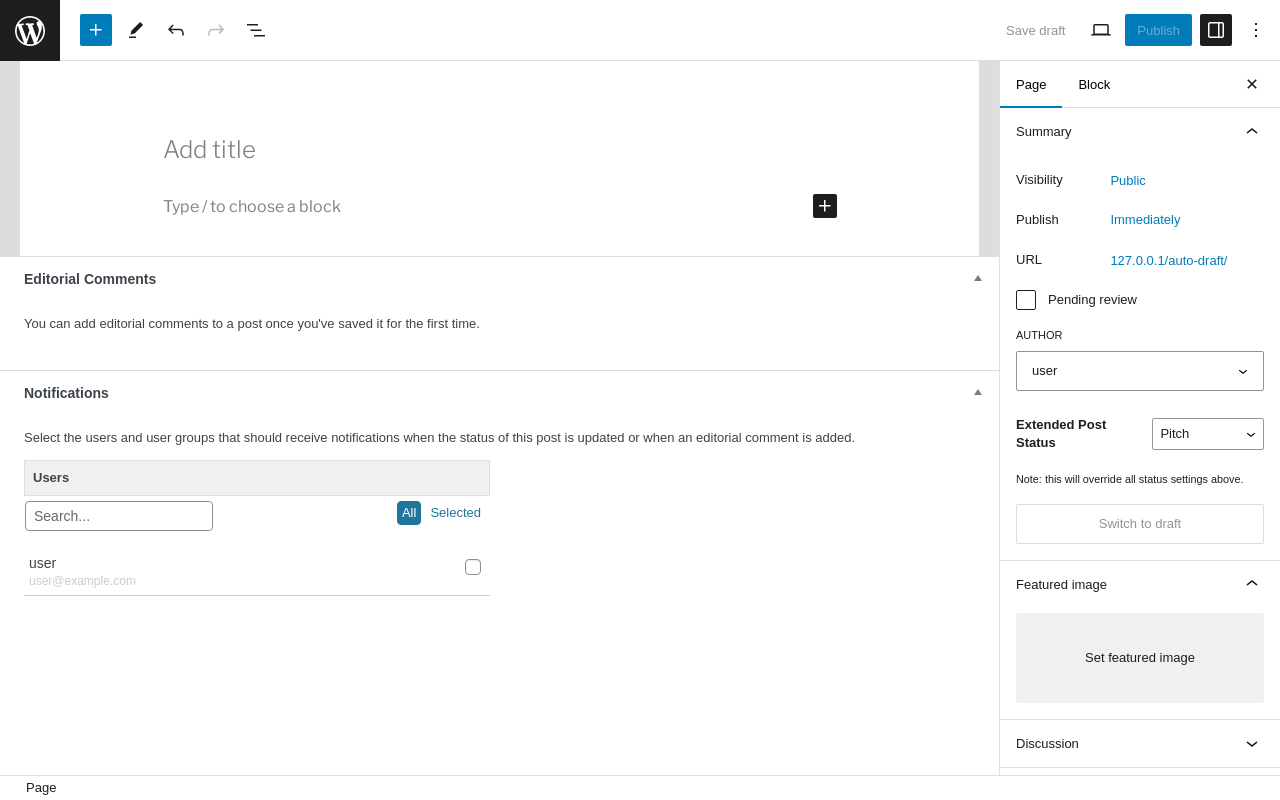This screenshot has width=1280, height=800.
Task: Open the WordPress logo menu
Action: coord(30,30)
